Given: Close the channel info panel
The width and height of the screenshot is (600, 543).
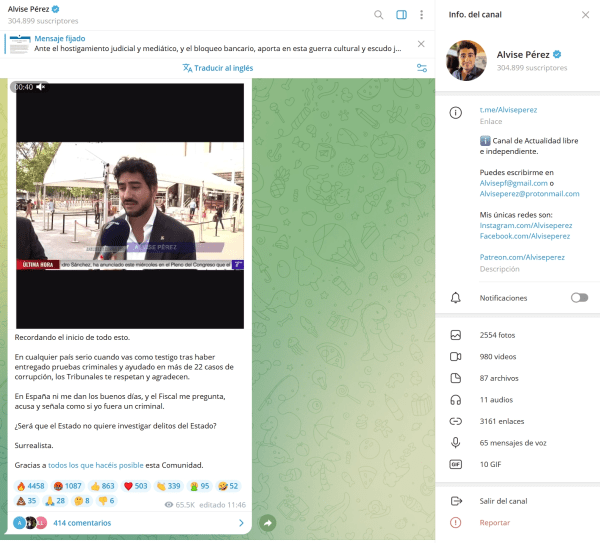Looking at the screenshot, I should coord(585,15).
